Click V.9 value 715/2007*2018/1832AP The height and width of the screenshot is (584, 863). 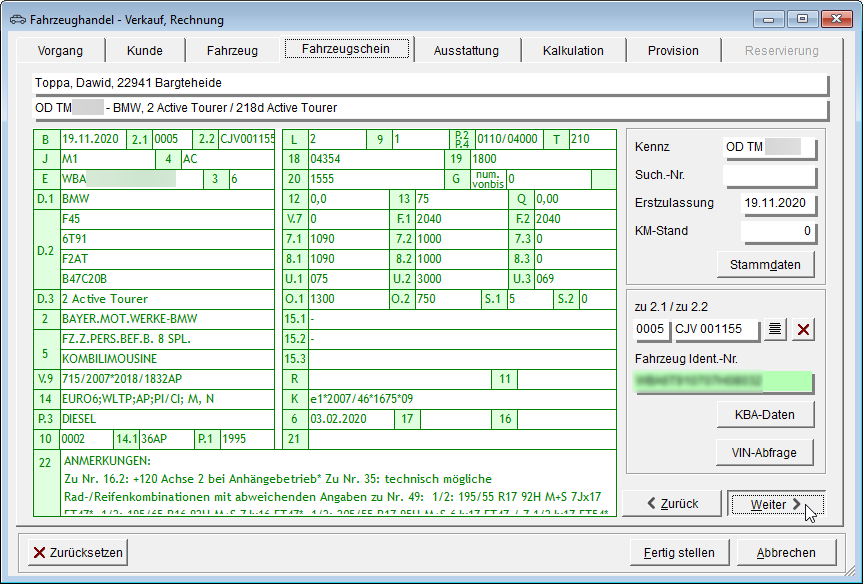pos(167,379)
